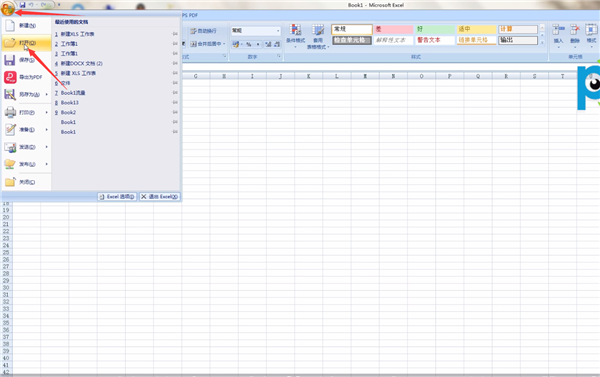Choose 关闭 (Close) in Office menu
The image size is (600, 377).
[x=26, y=182]
